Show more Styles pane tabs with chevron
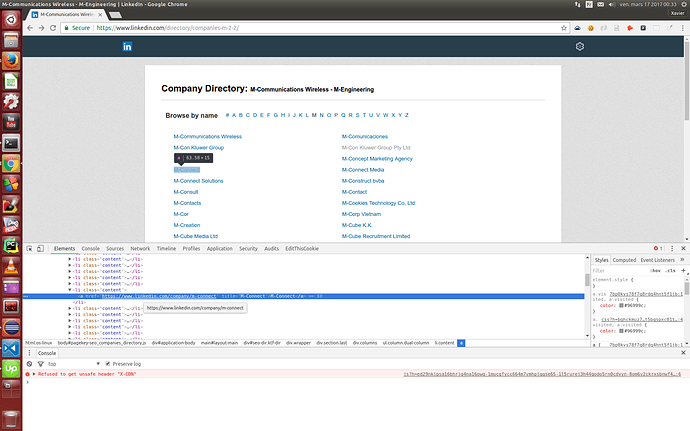 [x=682, y=260]
